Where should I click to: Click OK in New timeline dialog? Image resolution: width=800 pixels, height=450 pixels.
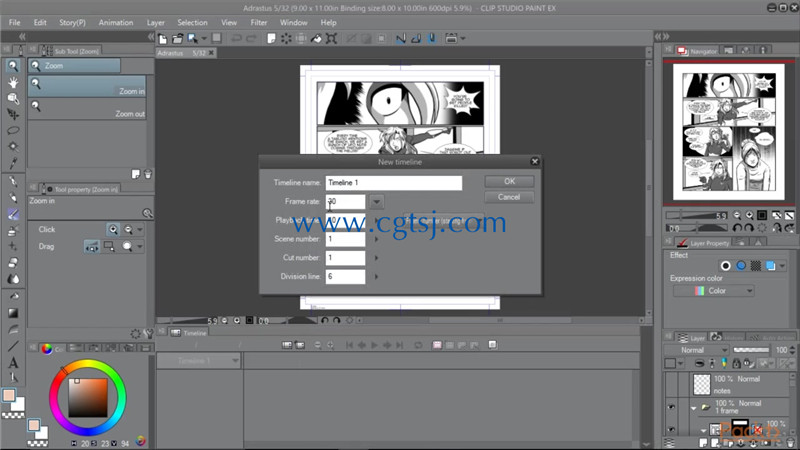pos(509,181)
